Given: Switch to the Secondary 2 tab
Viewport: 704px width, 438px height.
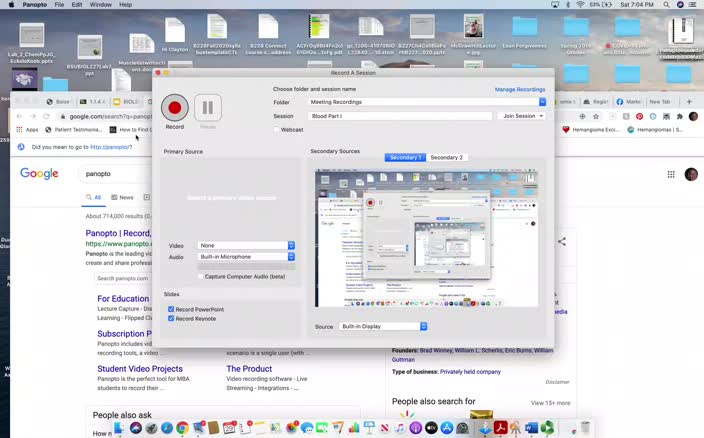Looking at the screenshot, I should click(x=446, y=158).
